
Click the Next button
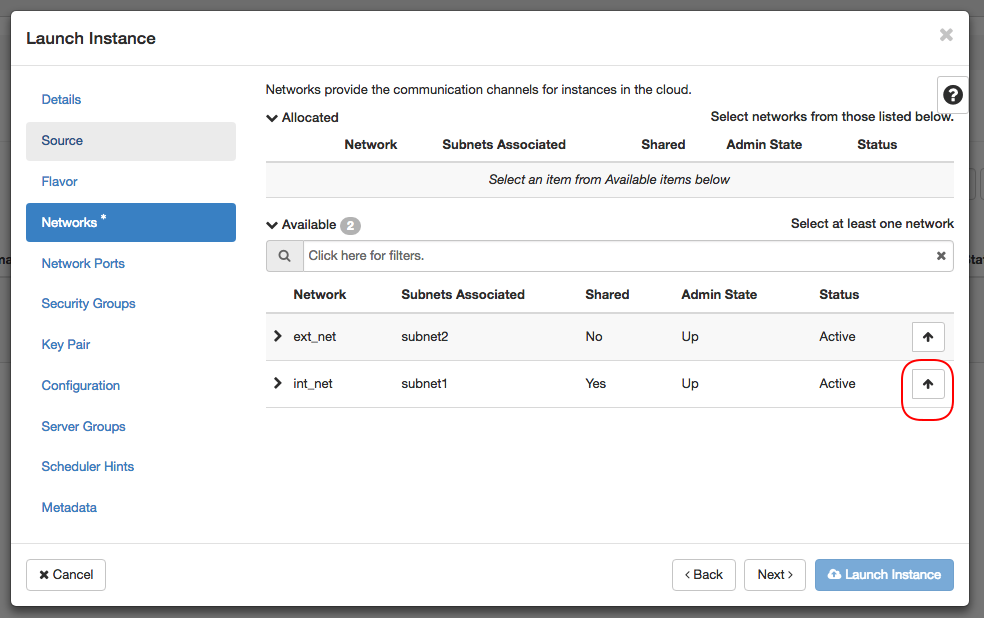[x=775, y=575]
